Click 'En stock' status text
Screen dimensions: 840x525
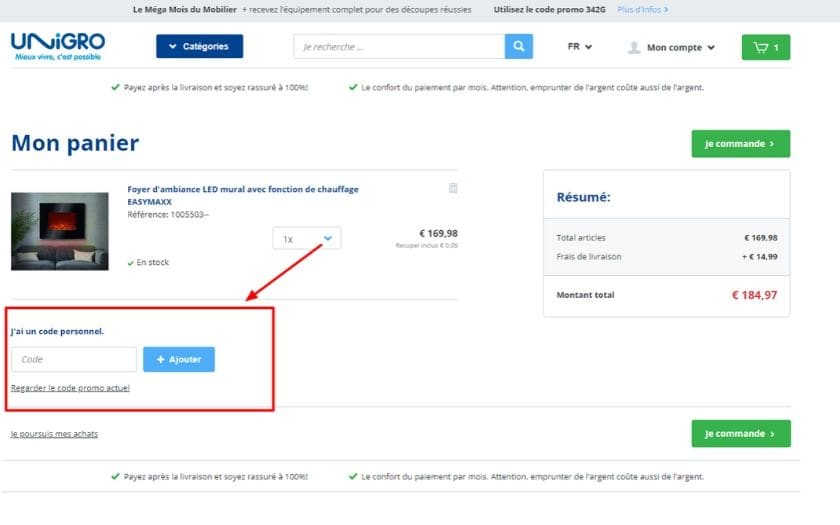153,262
